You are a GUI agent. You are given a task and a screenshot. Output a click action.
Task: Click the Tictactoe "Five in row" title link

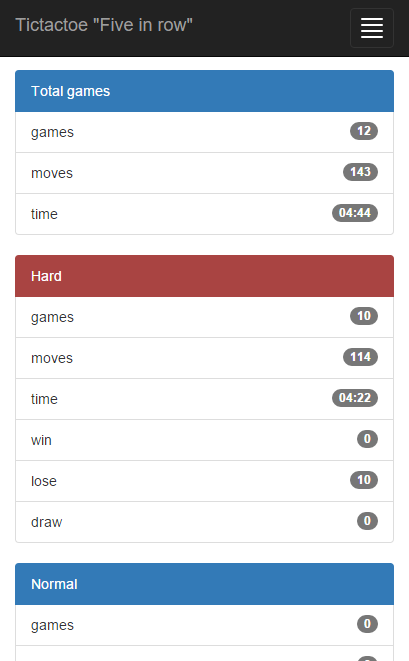point(104,25)
